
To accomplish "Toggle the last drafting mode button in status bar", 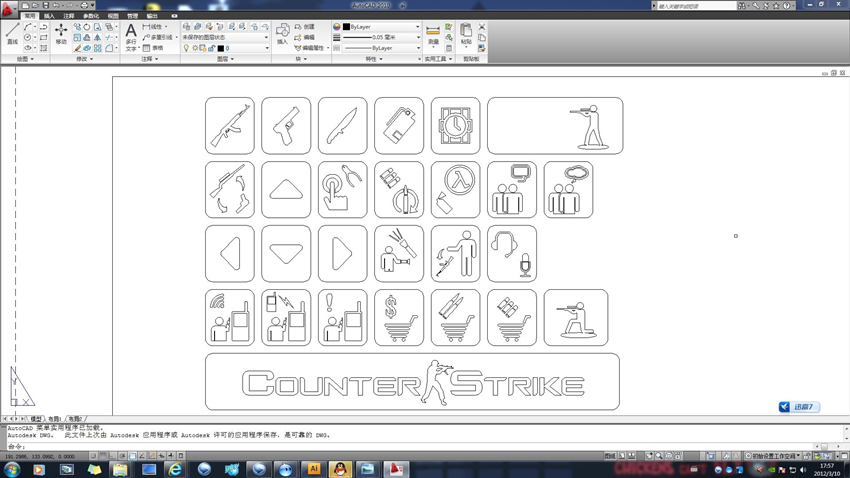I will click(181, 456).
